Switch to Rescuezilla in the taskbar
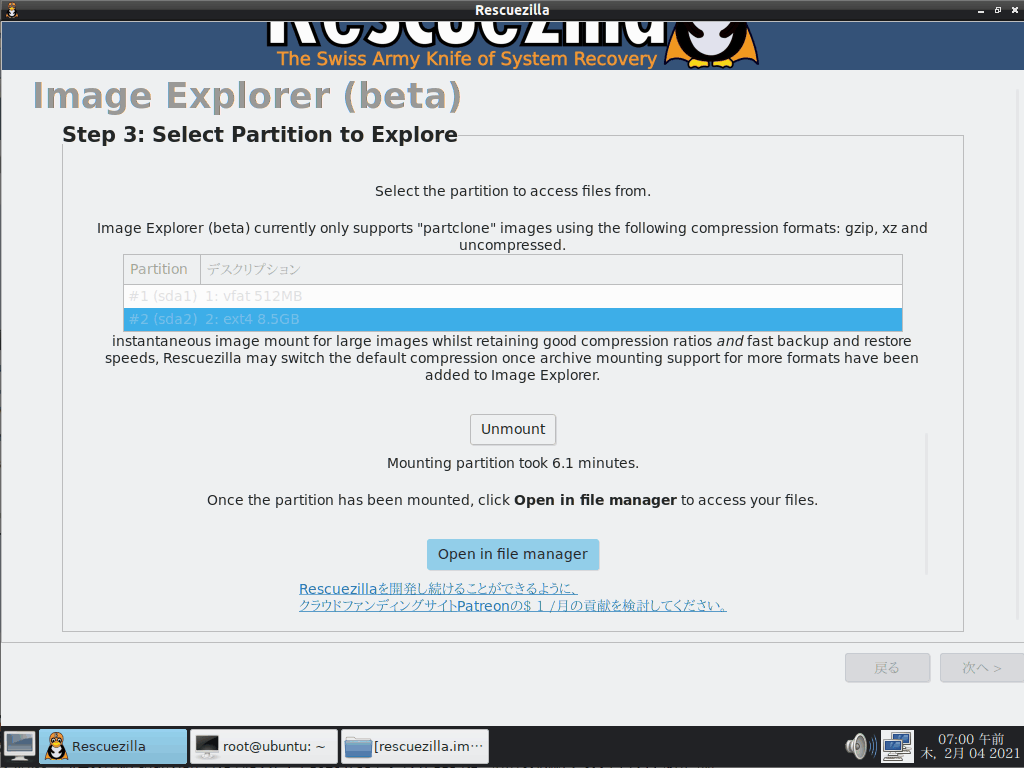The width and height of the screenshot is (1024, 768). 113,746
